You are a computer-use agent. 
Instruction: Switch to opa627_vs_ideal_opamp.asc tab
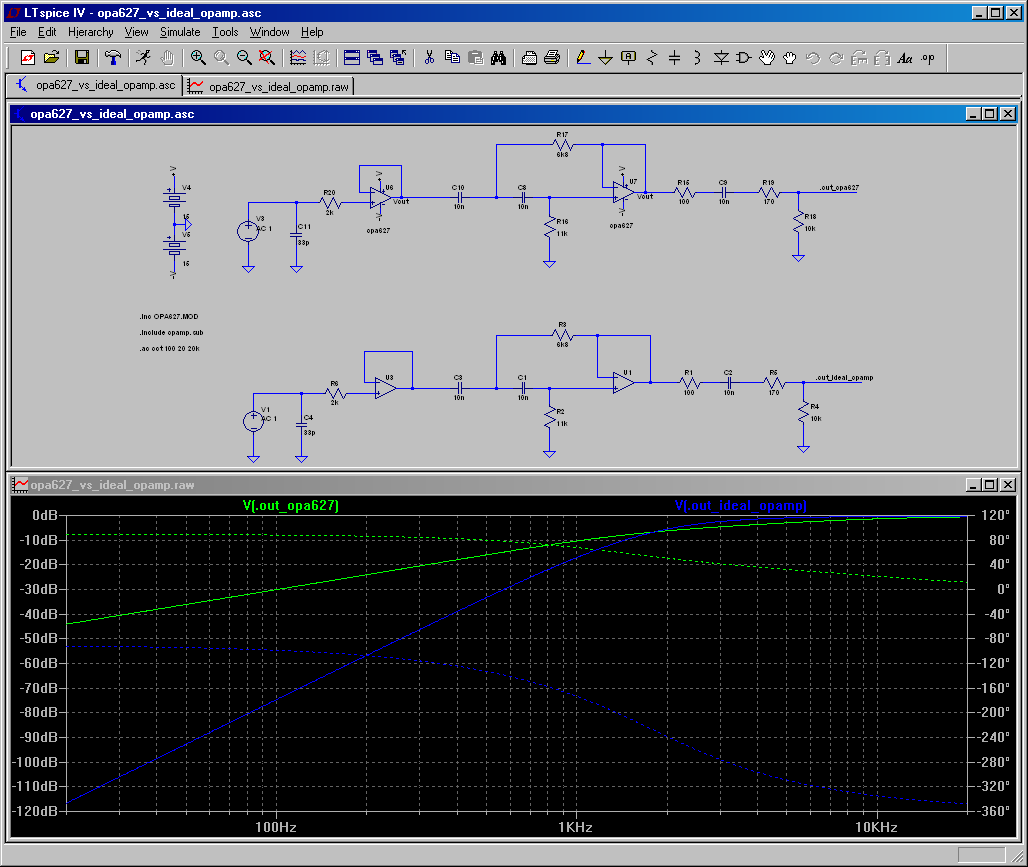pyautogui.click(x=95, y=85)
